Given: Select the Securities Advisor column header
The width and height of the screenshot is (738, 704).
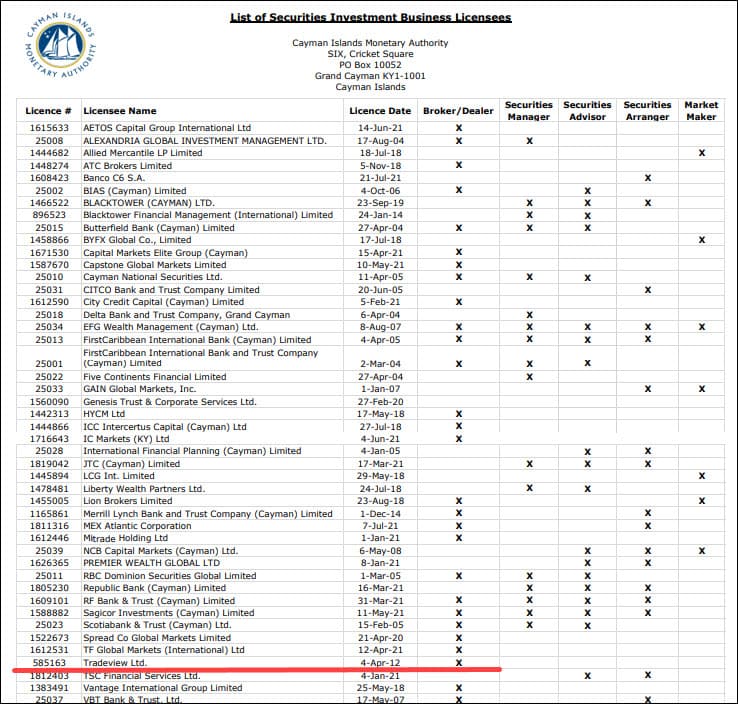Looking at the screenshot, I should 587,111.
